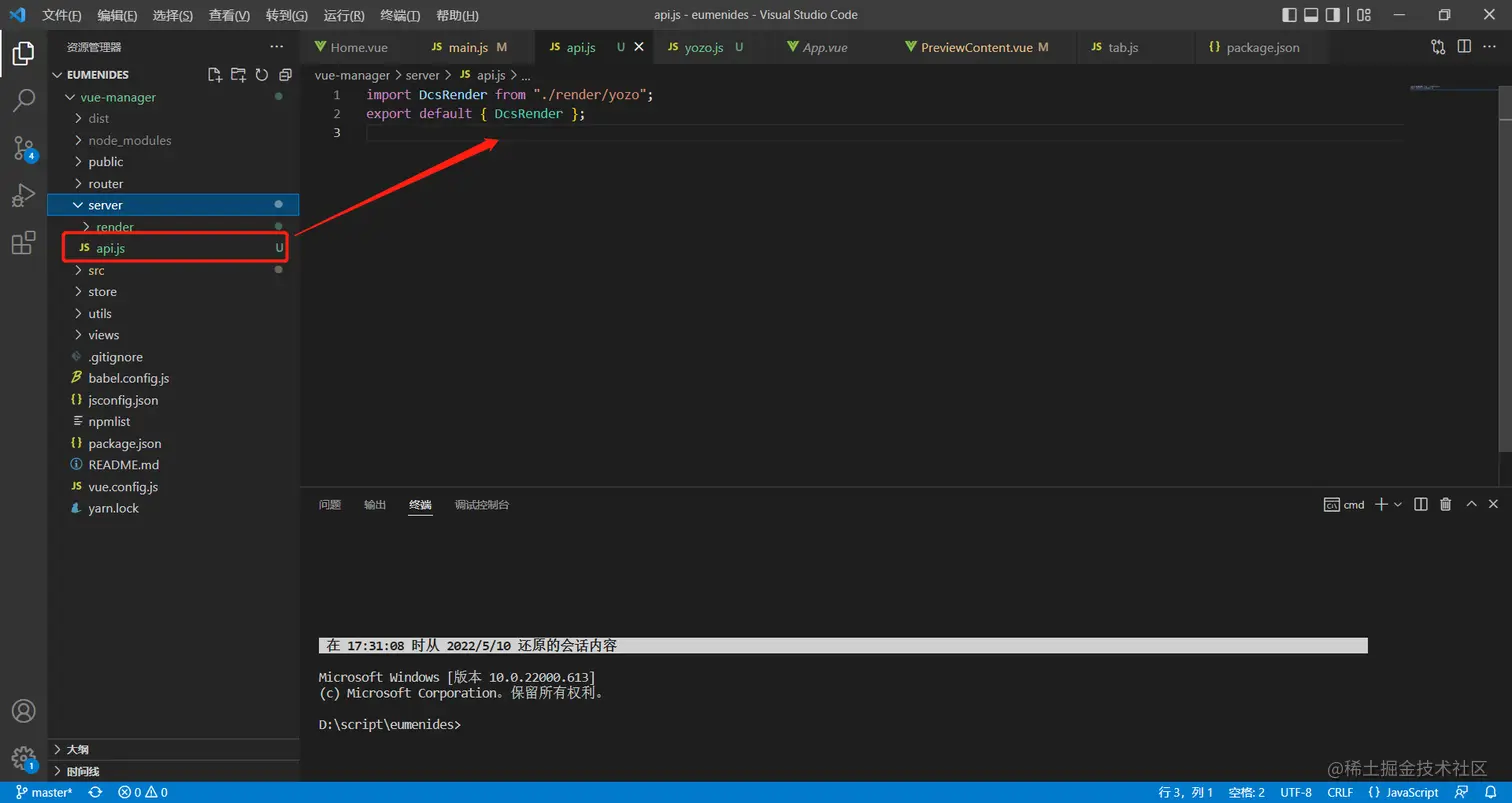Close the api.js editor tab
Viewport: 1512px width, 803px height.
639,47
